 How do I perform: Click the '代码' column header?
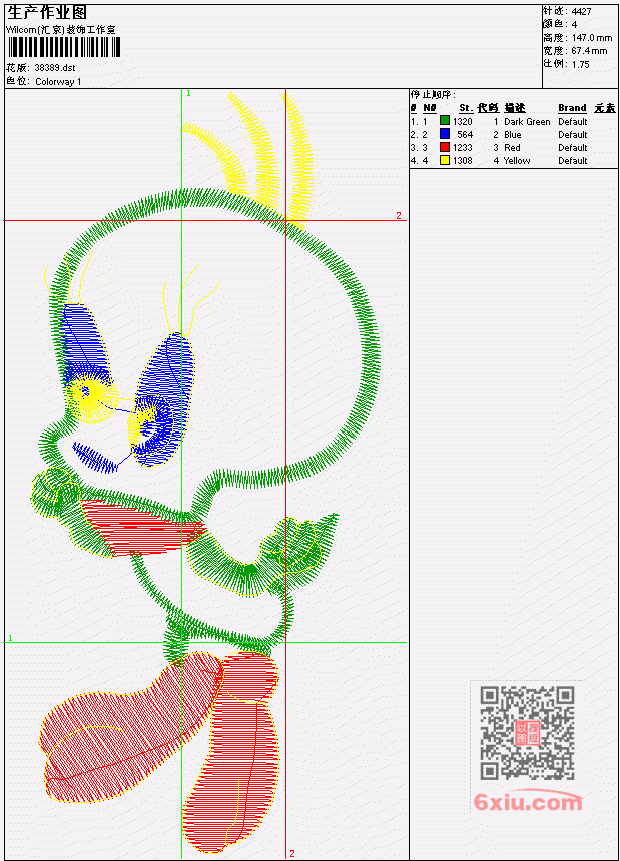point(488,108)
